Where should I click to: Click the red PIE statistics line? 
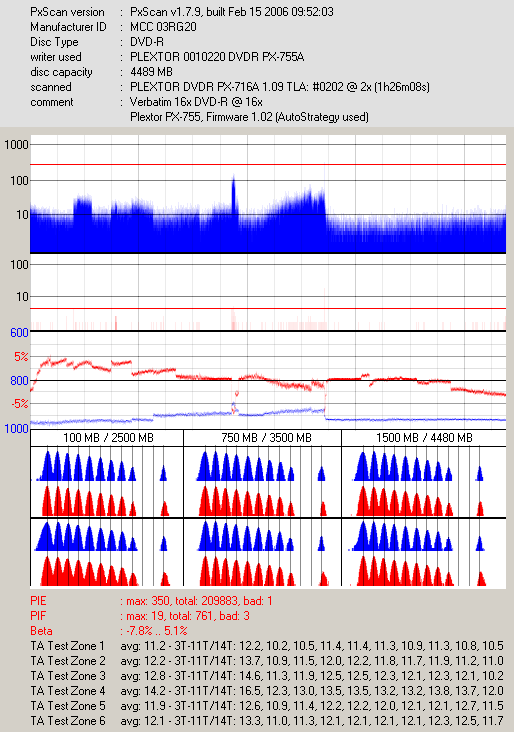click(152, 601)
